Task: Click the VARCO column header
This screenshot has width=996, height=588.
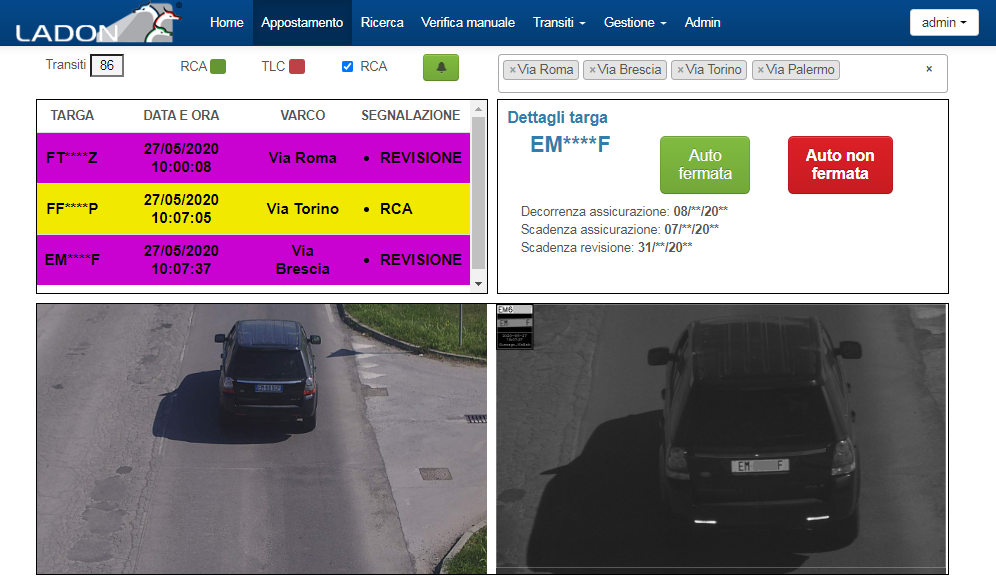Action: point(302,116)
